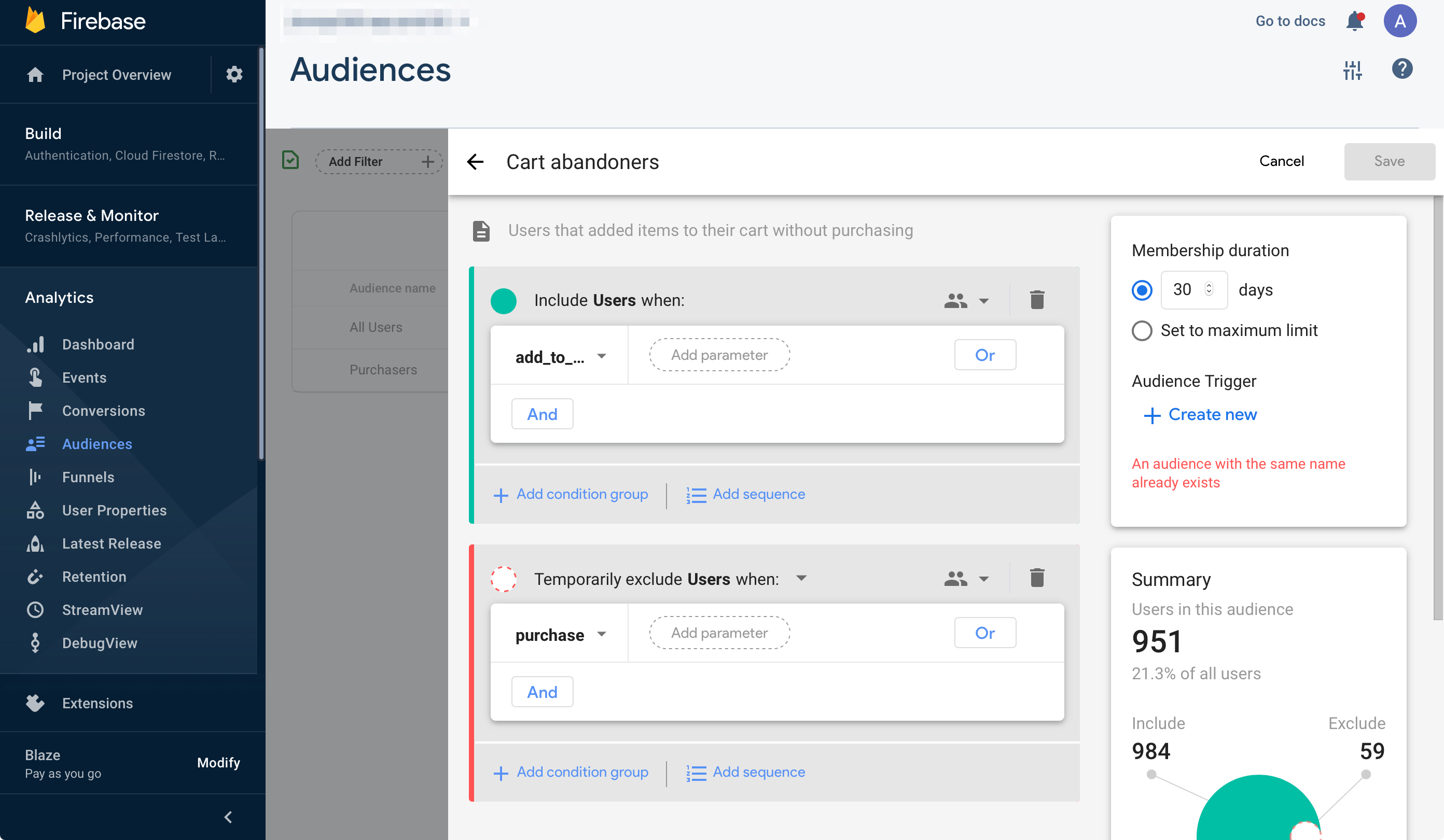Delete the Include Users condition group
The height and width of the screenshot is (840, 1444).
[x=1037, y=300]
